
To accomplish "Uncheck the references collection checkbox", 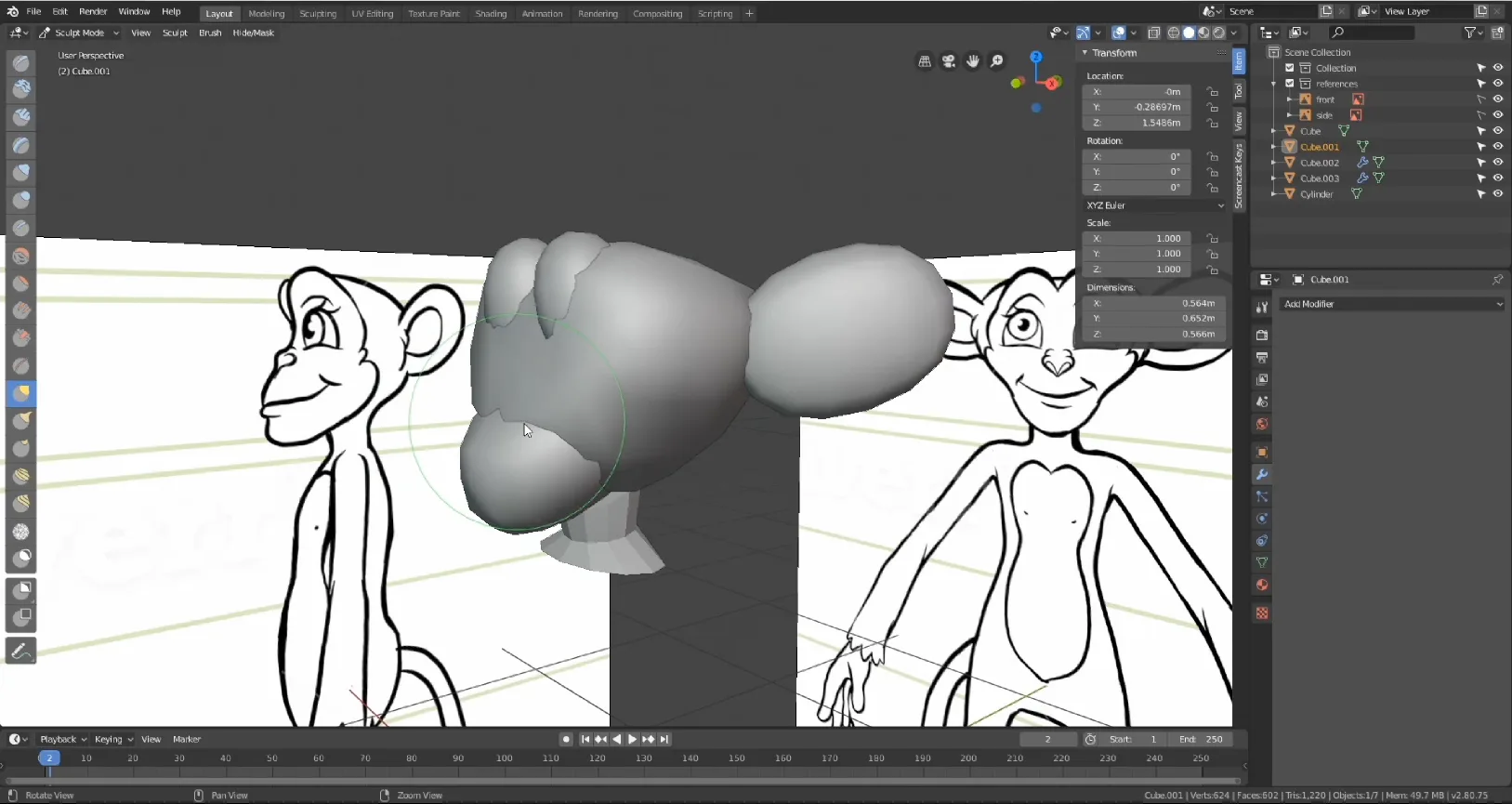I will pos(1290,84).
